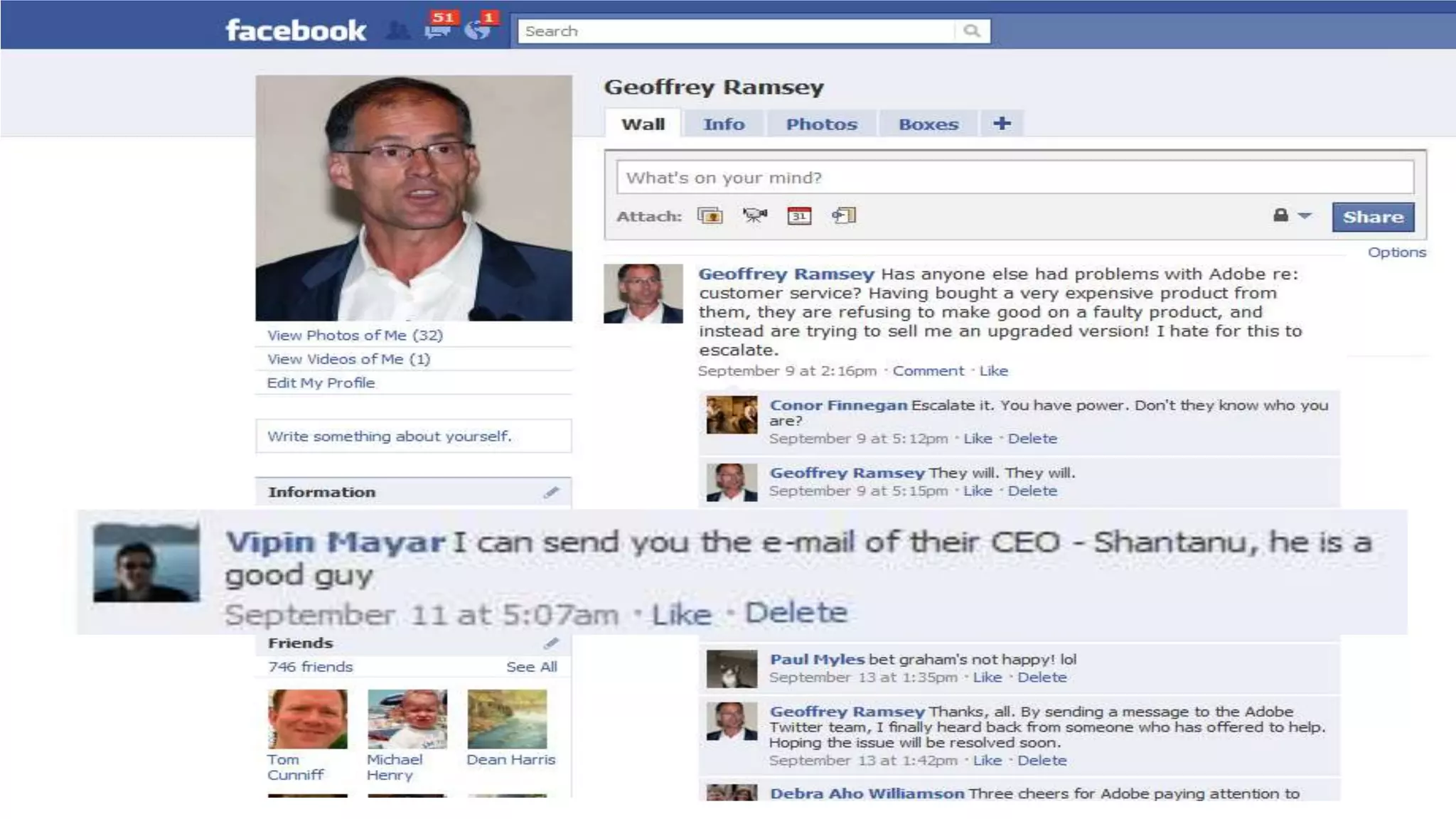Attach an event using the calendar icon

(799, 215)
